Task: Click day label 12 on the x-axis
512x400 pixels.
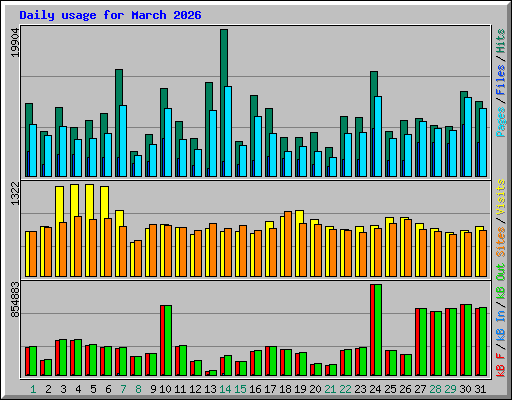Action: pyautogui.click(x=195, y=389)
